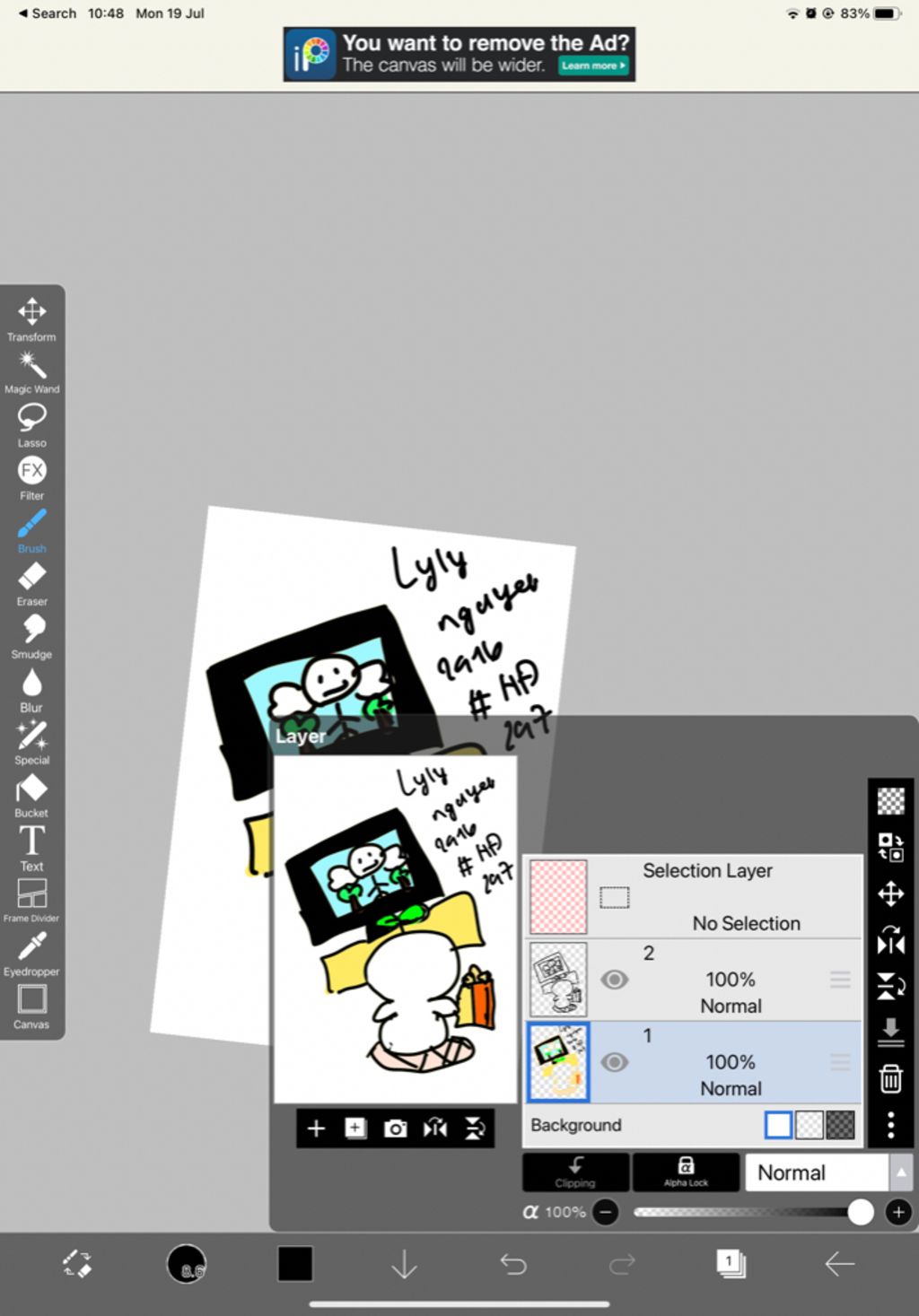Select the Magic Wand tool
This screenshot has width=919, height=1316.
pyautogui.click(x=31, y=371)
